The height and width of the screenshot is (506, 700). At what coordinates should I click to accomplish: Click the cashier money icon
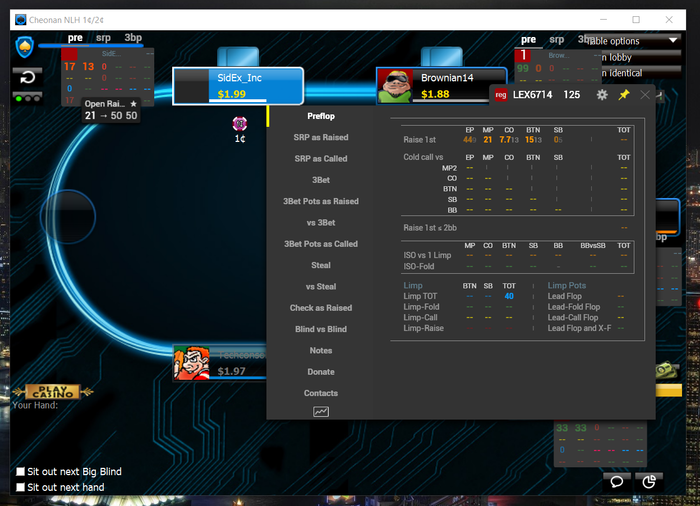(x=667, y=370)
